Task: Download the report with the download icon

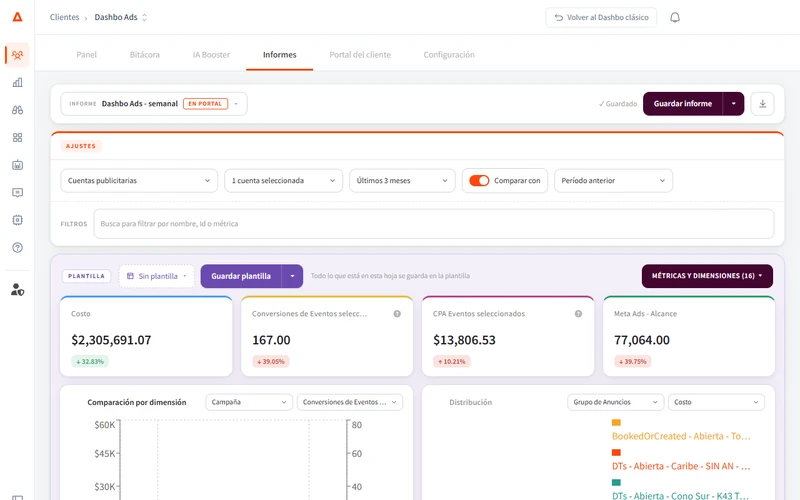Action: 762,104
